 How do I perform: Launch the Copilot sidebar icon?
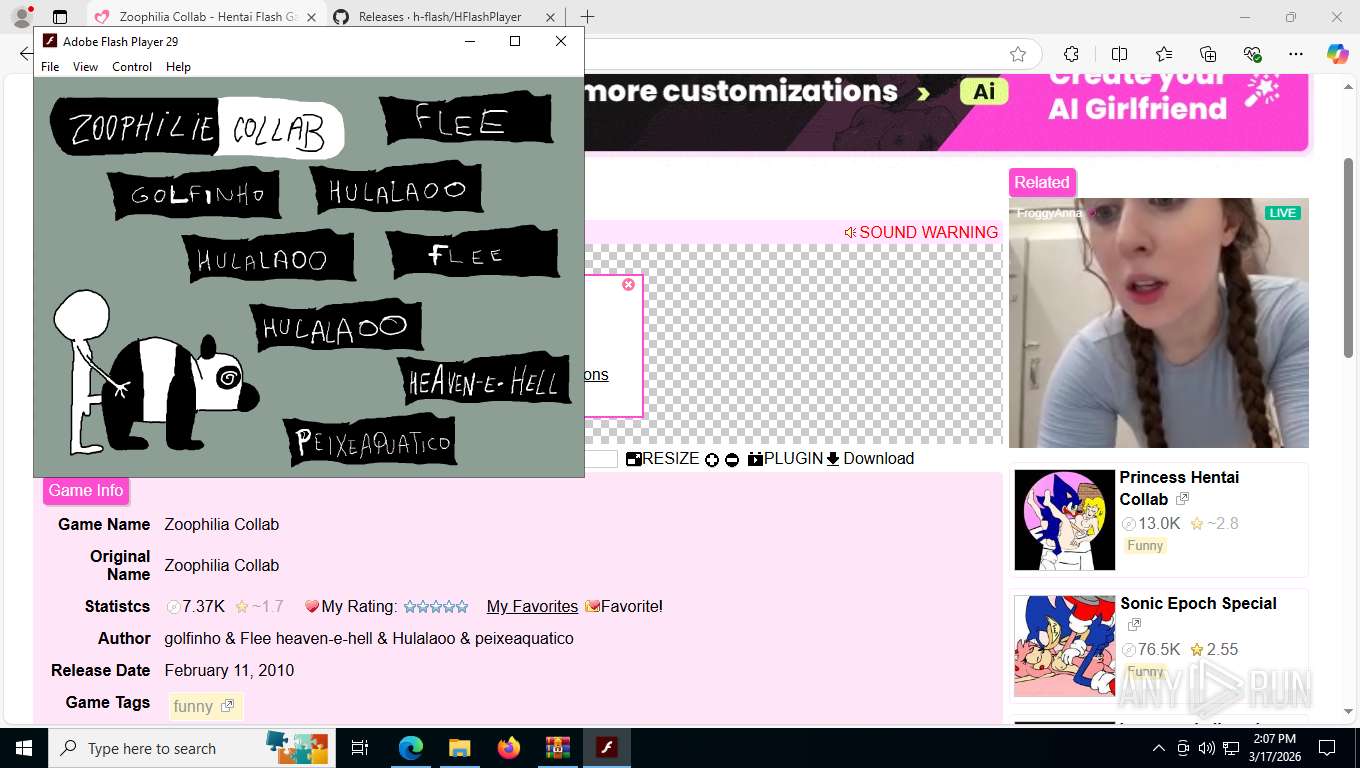tap(1337, 54)
